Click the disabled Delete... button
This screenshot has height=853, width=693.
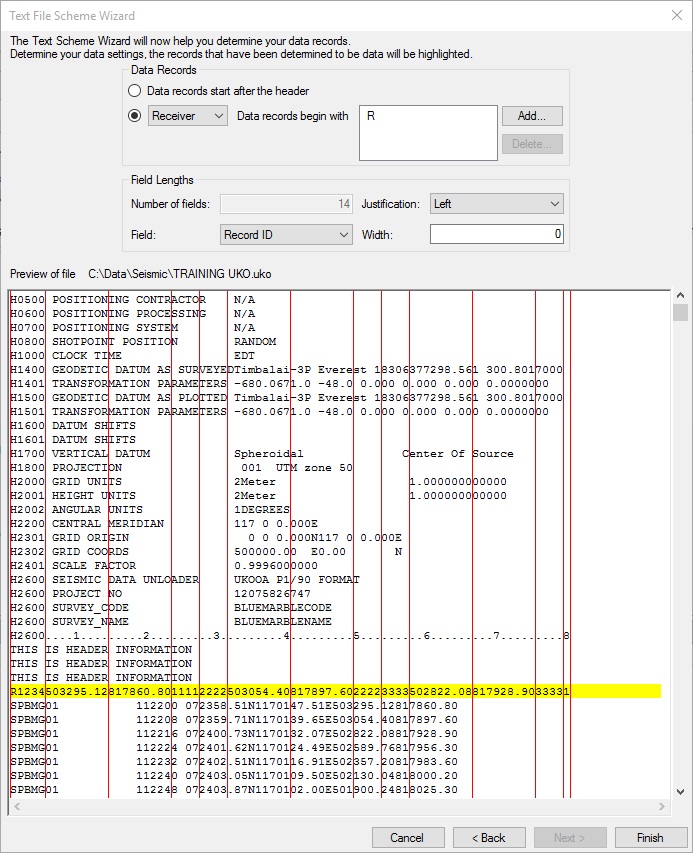[532, 144]
